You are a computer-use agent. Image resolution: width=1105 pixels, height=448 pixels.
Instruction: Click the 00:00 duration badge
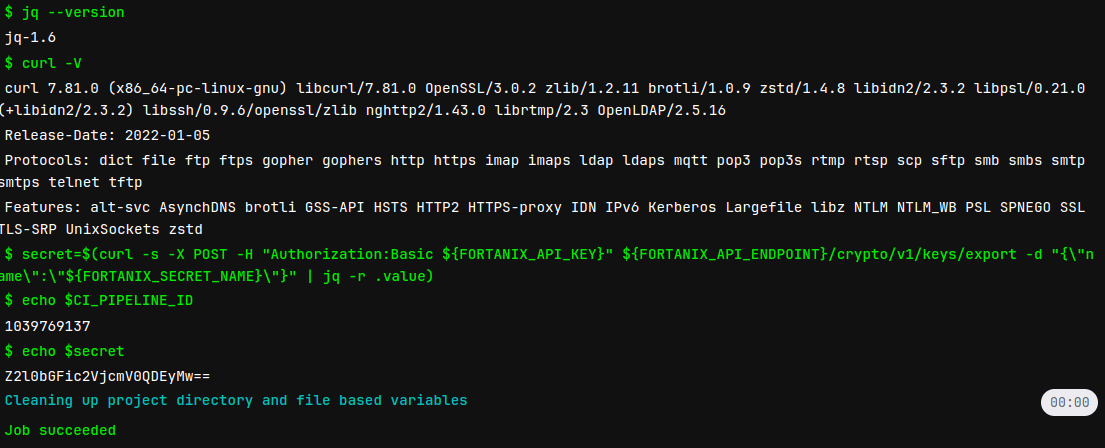pyautogui.click(x=1069, y=402)
